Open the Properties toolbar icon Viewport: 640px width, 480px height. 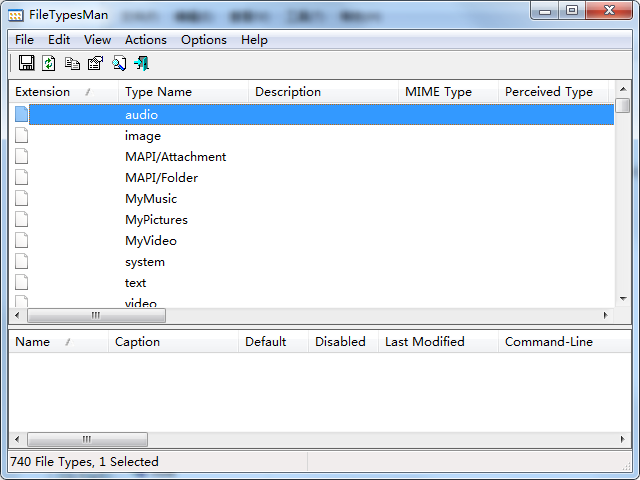pos(96,63)
